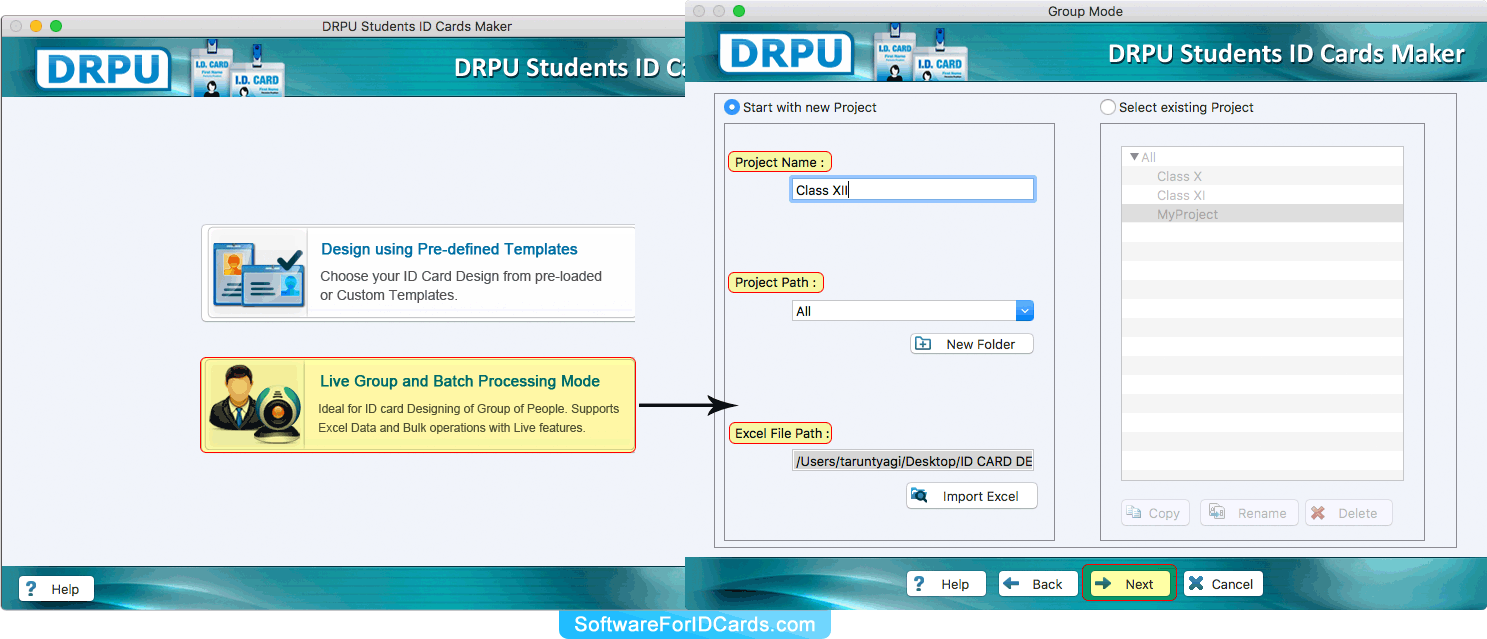Screen dimensions: 1487x639
Task: Choose Design using Pre-defined Templates option
Action: (418, 273)
